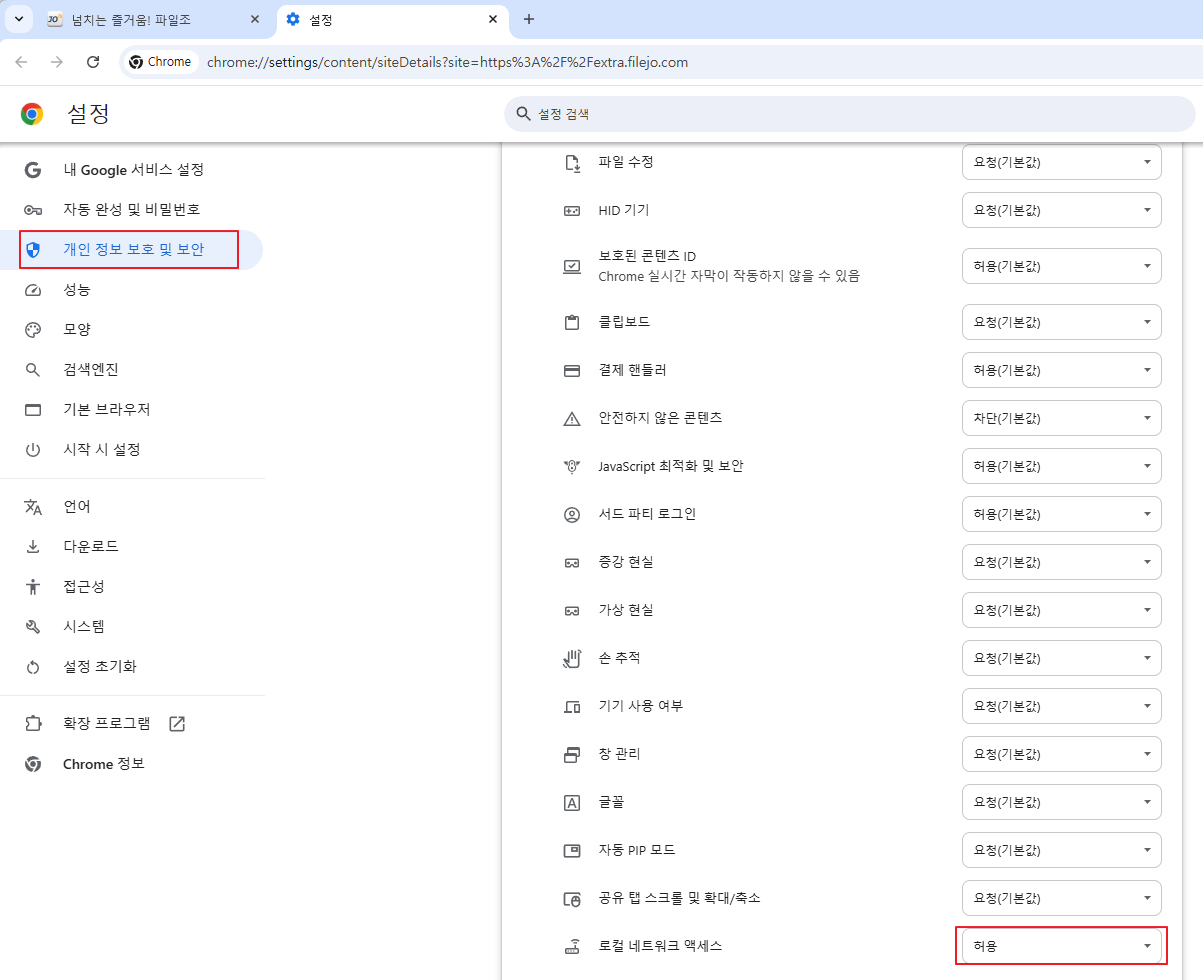The image size is (1203, 980).
Task: Click the new tab plus icon
Action: 529,19
